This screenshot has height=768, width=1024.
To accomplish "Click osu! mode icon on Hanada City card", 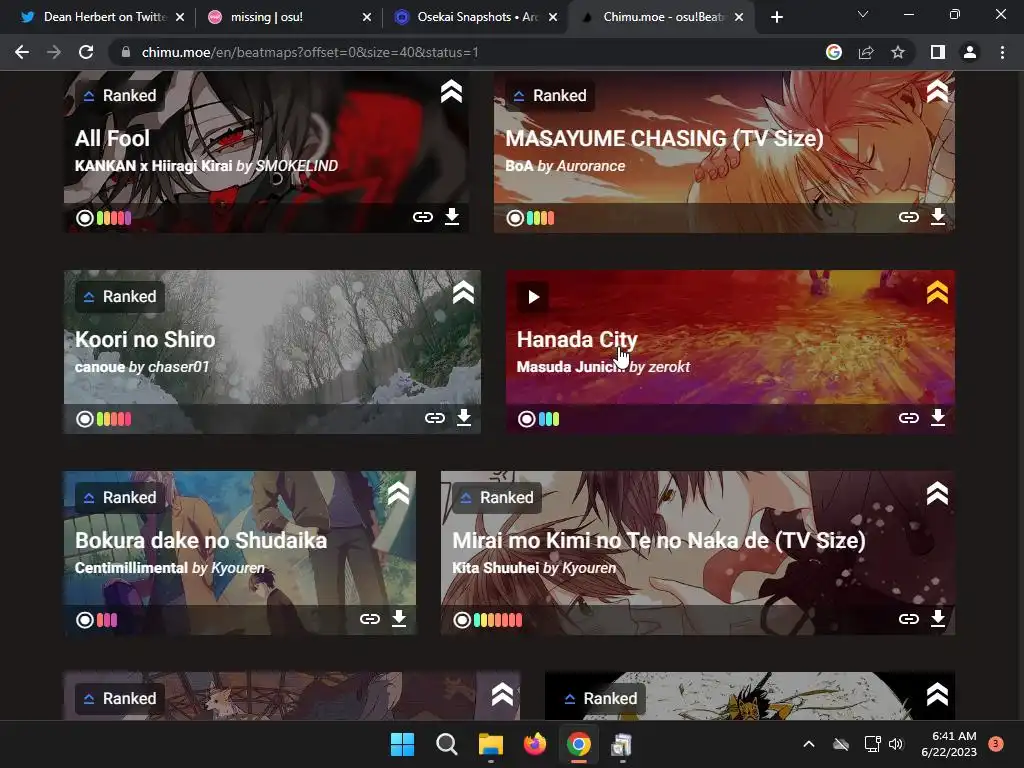I will pos(526,419).
